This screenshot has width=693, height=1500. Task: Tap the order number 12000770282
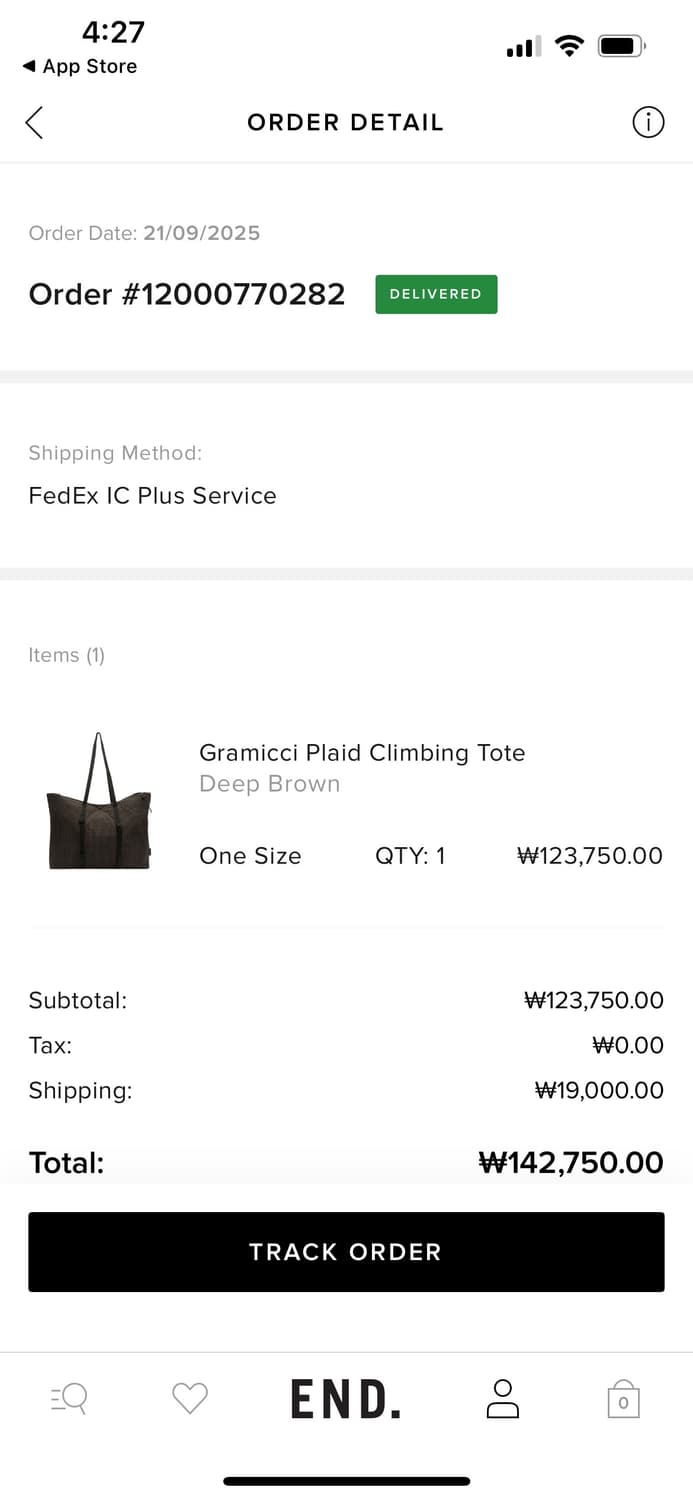point(187,294)
